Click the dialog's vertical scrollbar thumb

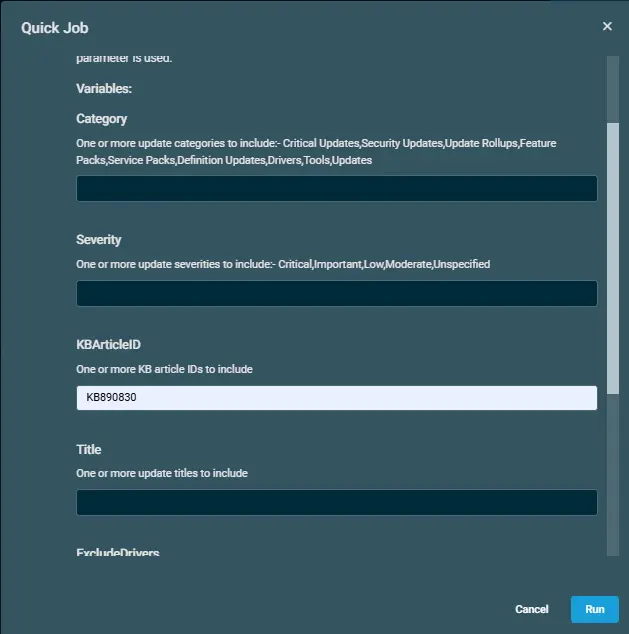[613, 258]
